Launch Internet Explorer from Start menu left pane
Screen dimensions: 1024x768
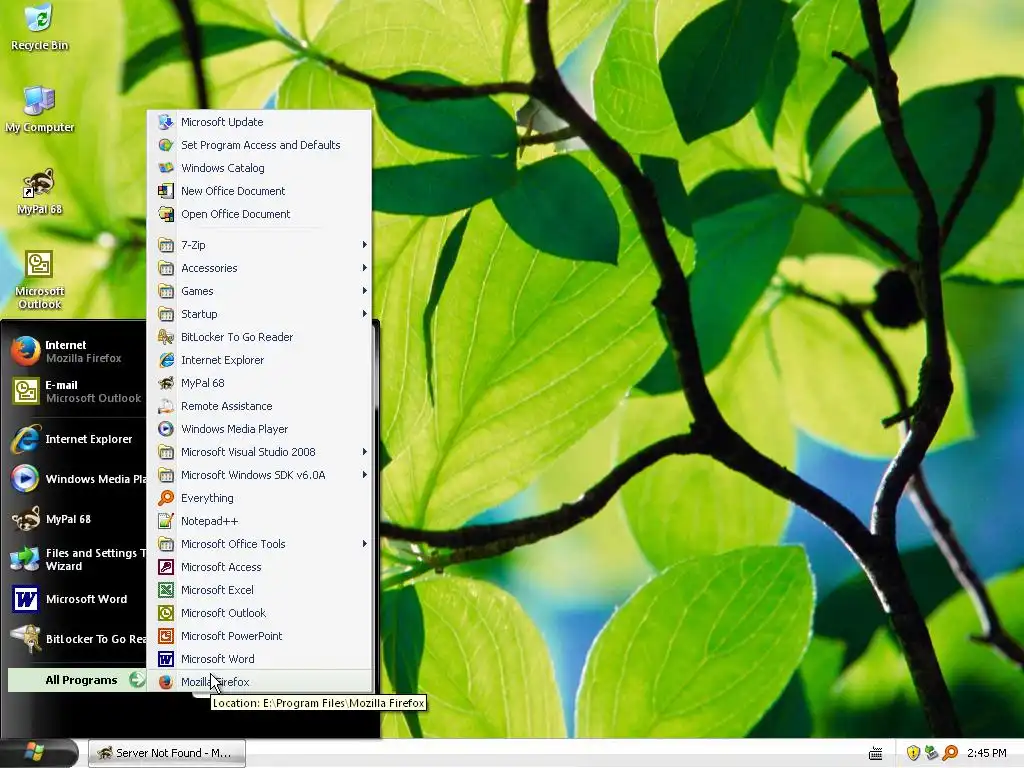coord(76,439)
